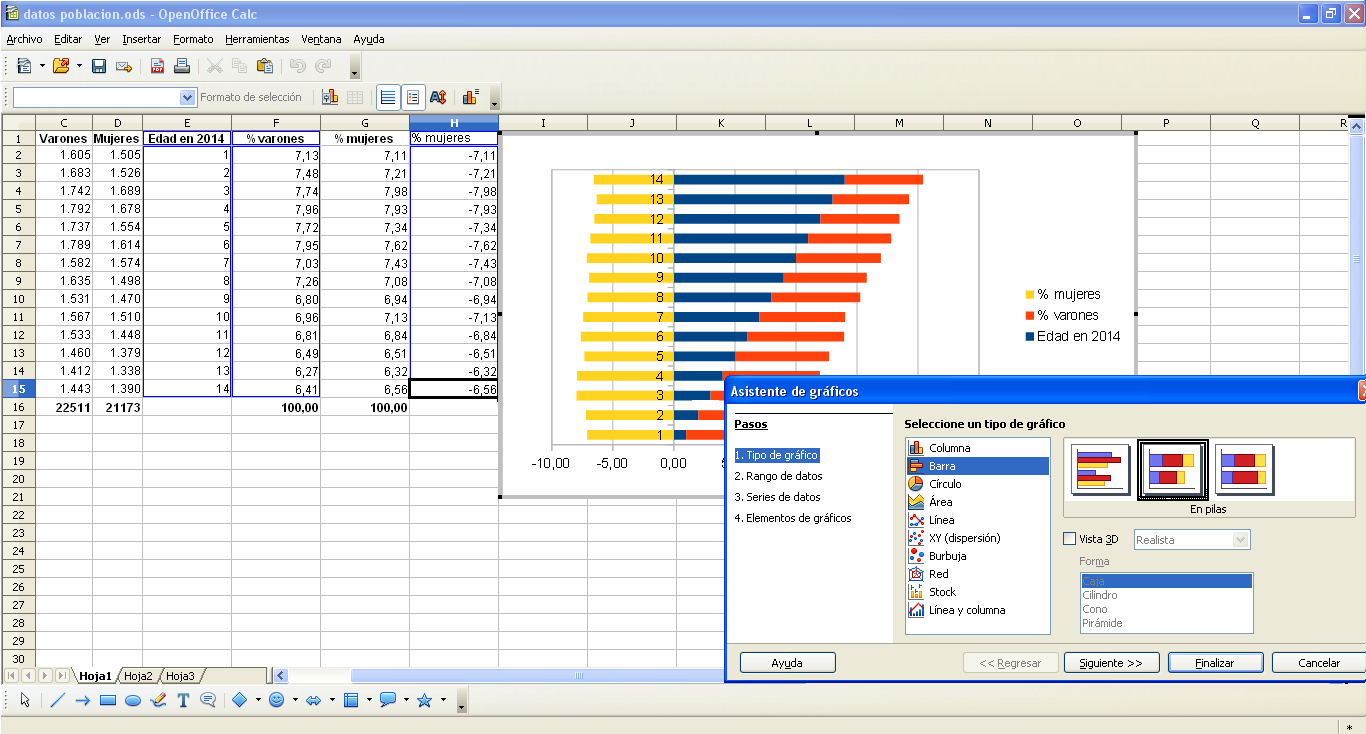Toggle horizontal grid lines button
This screenshot has height=734, width=1366.
387,97
